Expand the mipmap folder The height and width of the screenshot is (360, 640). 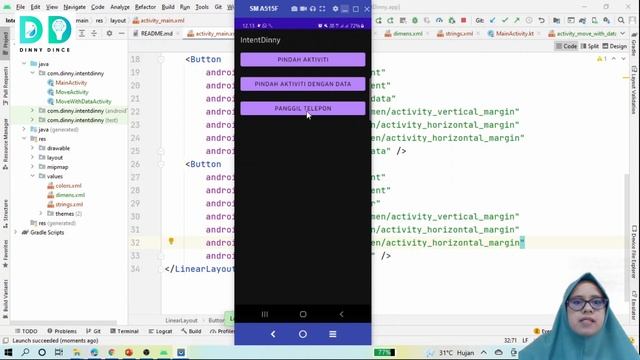[32, 167]
